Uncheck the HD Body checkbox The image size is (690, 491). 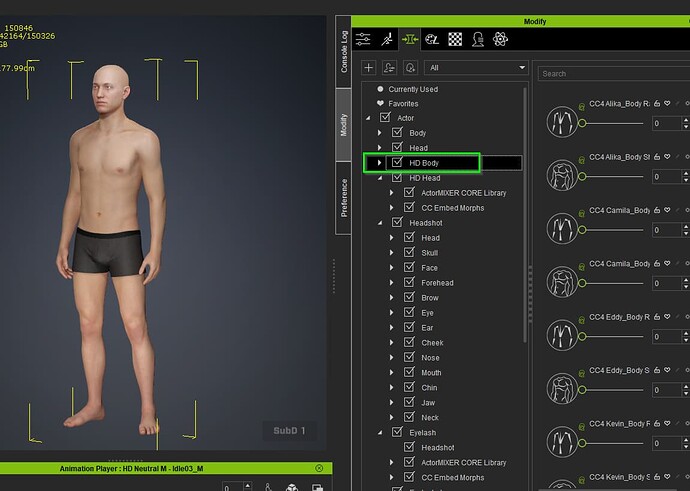tap(398, 162)
